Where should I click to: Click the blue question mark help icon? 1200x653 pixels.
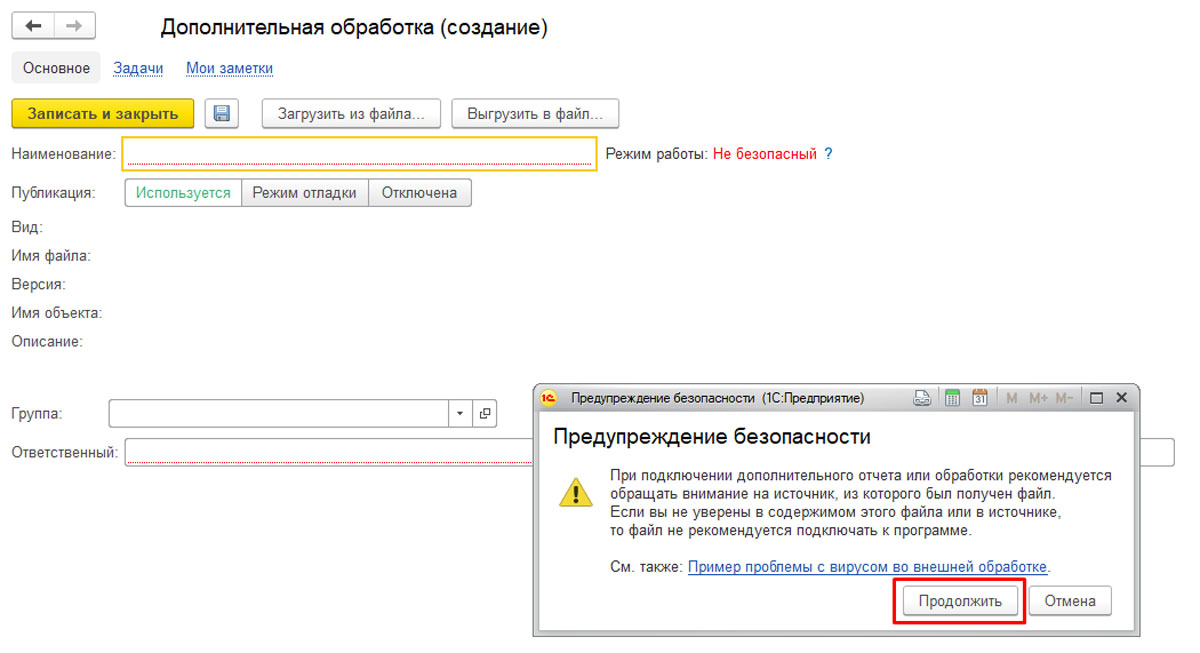pos(828,154)
